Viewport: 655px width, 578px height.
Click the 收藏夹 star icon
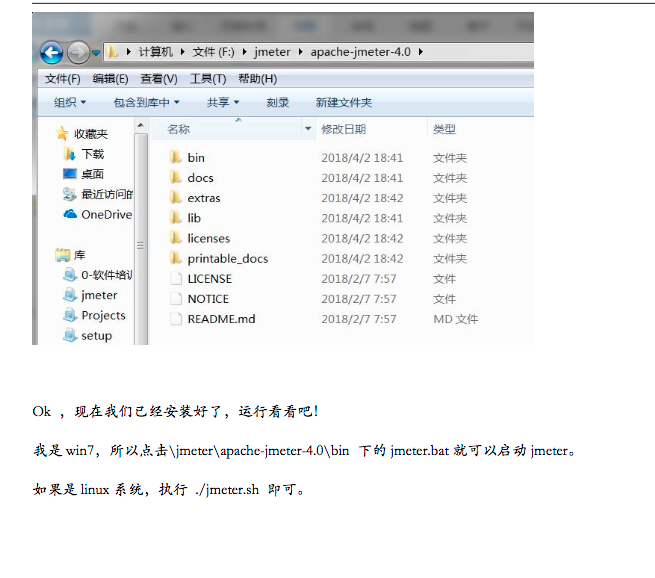pyautogui.click(x=62, y=134)
